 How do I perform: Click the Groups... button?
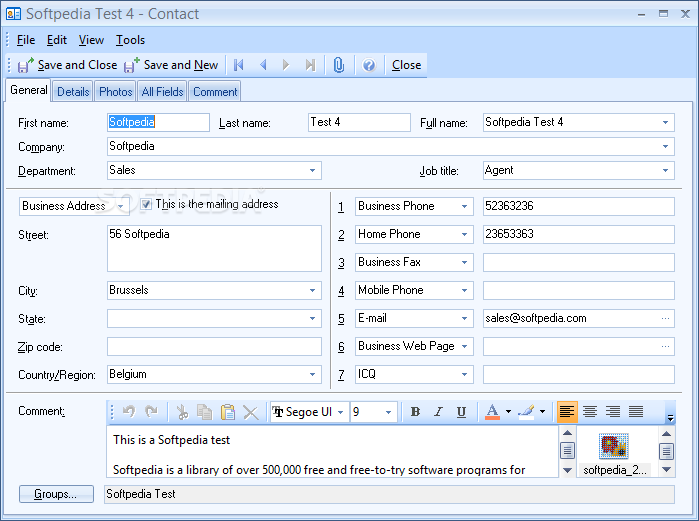tap(56, 494)
